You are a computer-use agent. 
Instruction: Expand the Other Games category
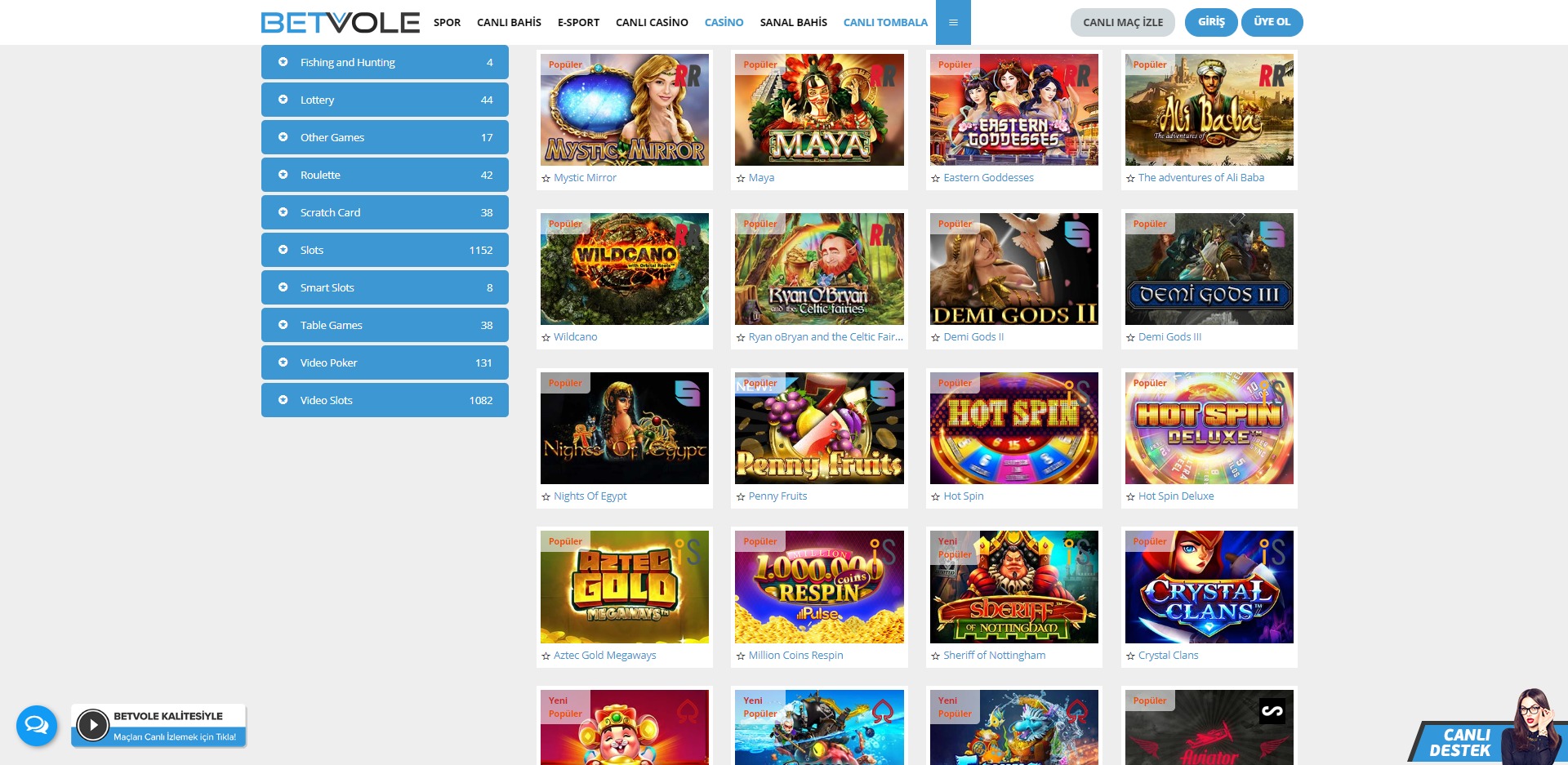click(x=385, y=137)
